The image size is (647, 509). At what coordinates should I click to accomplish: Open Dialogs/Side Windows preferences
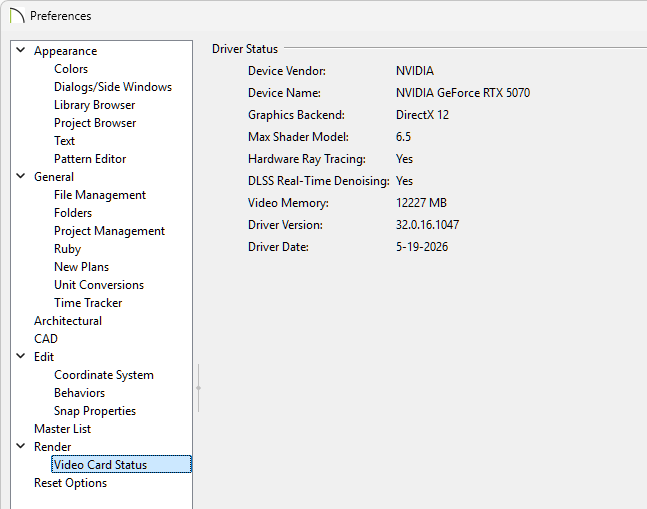tap(113, 87)
